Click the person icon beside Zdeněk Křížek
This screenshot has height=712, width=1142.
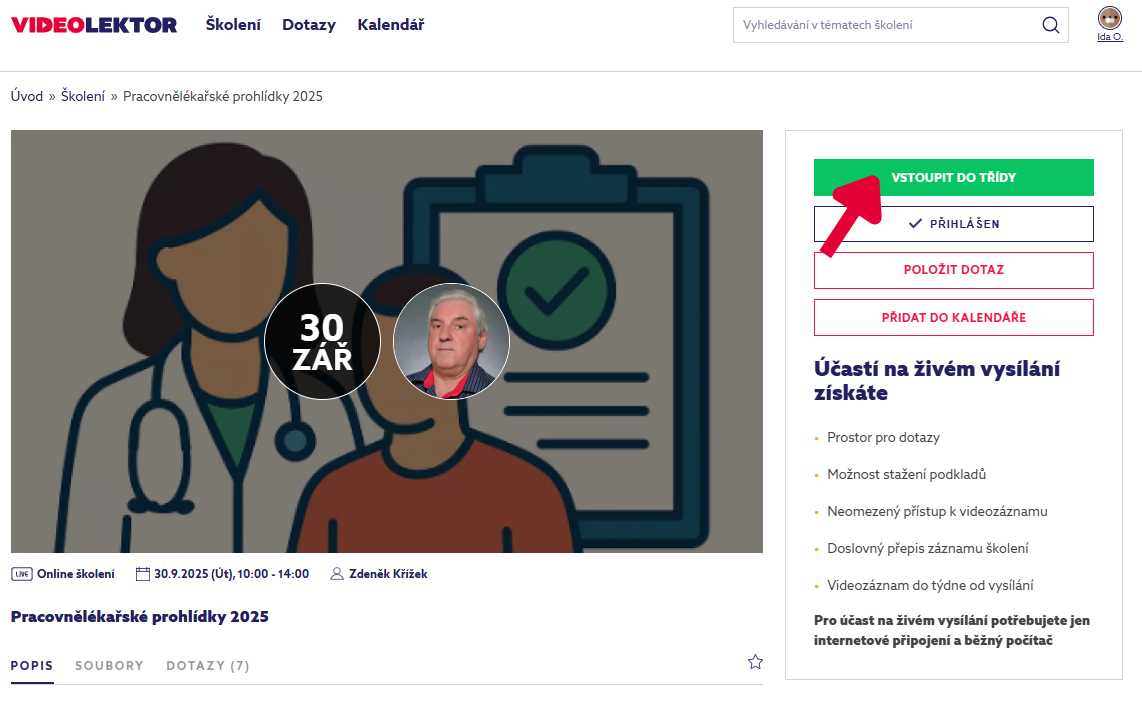337,574
